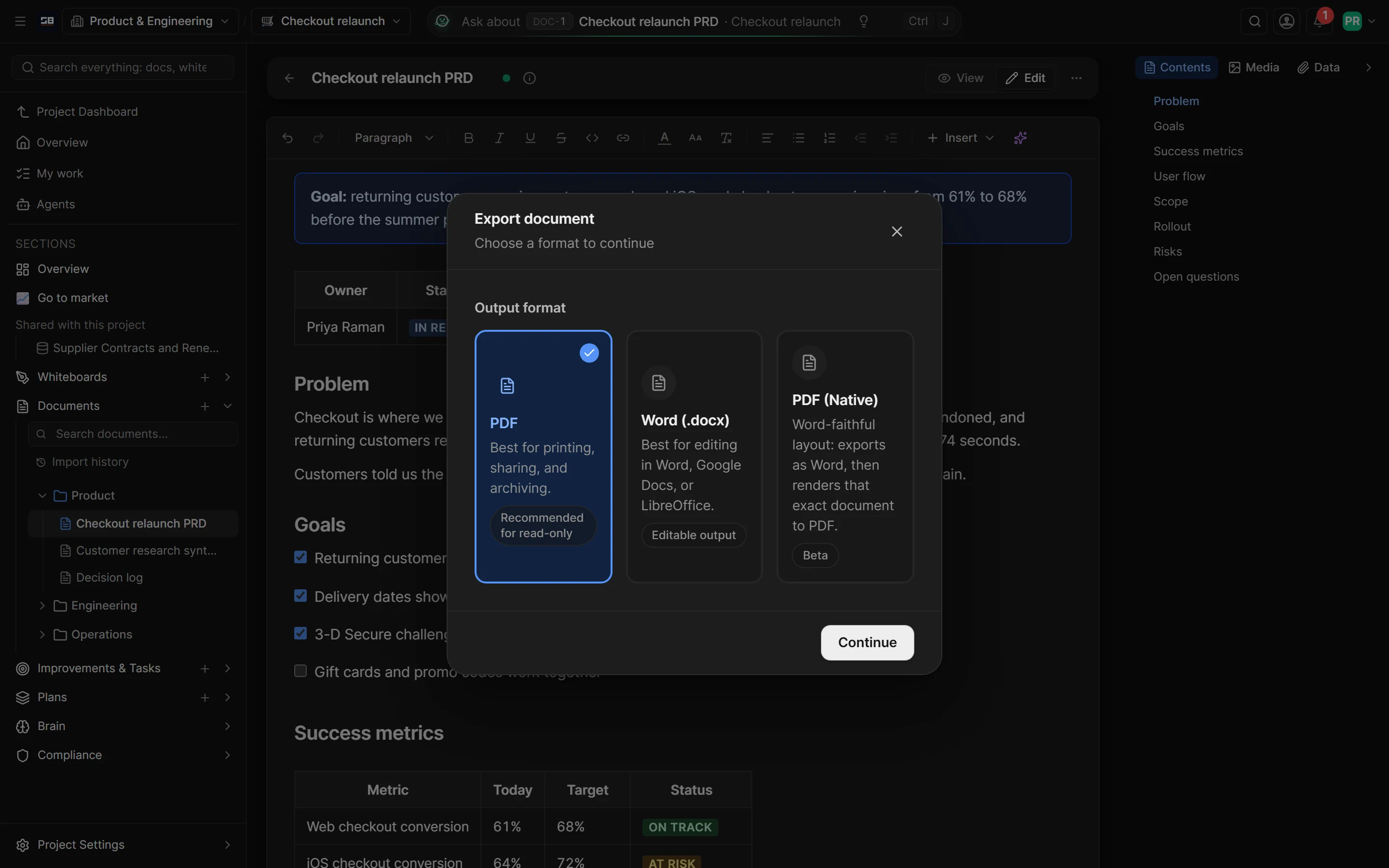Open the AI sparkle assistant icon
This screenshot has width=1389, height=868.
tap(1021, 138)
